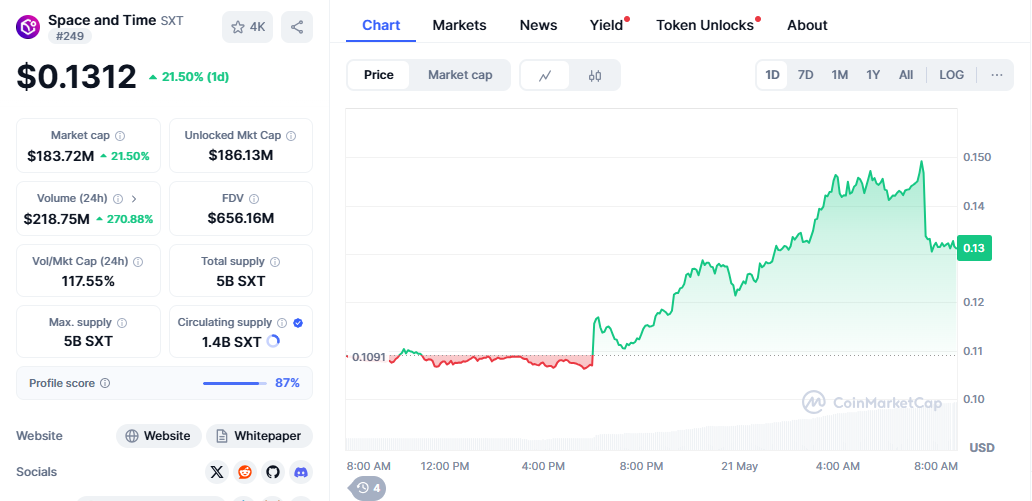Image resolution: width=1032 pixels, height=501 pixels.
Task: Click the #249 rank badge
Action: click(x=70, y=36)
